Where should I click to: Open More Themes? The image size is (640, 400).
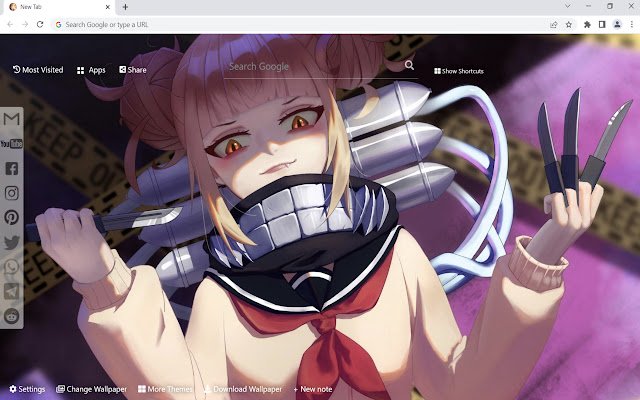(165, 389)
